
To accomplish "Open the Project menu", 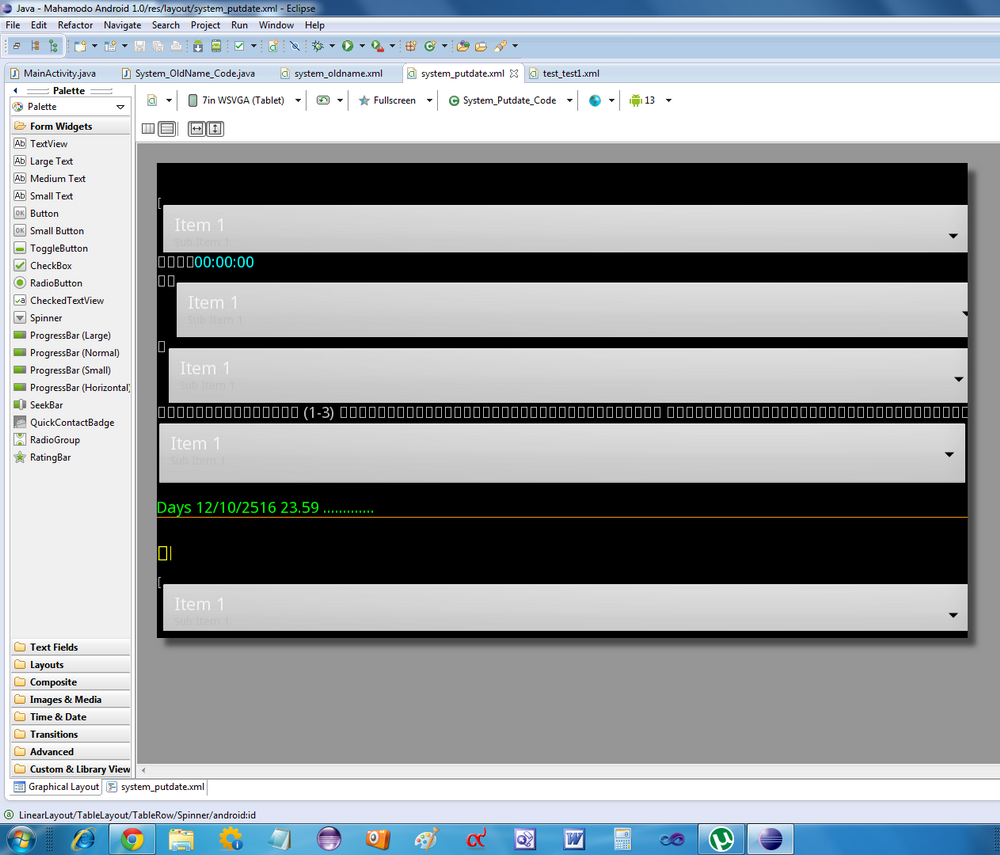I will point(205,25).
